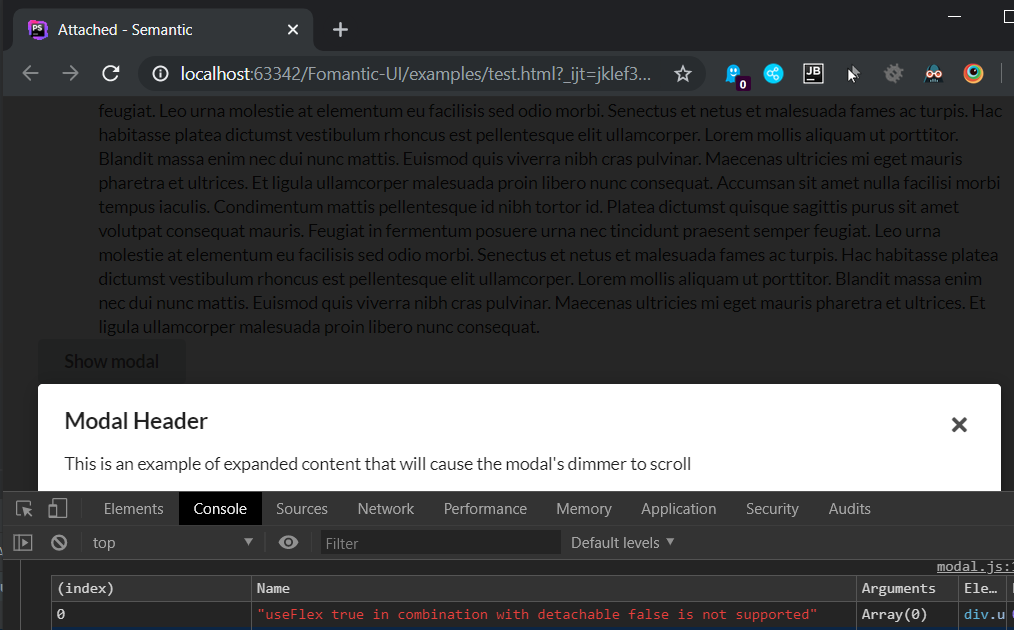Activate the inspect element picker

point(25,509)
